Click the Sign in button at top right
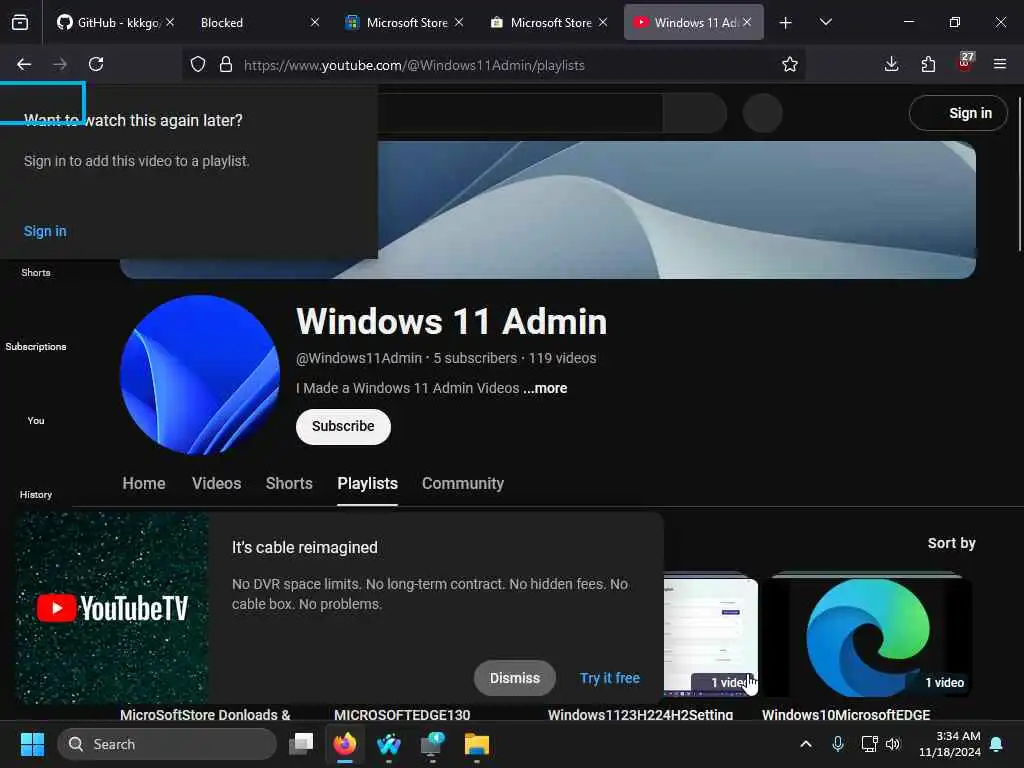The height and width of the screenshot is (768, 1024). [x=958, y=113]
